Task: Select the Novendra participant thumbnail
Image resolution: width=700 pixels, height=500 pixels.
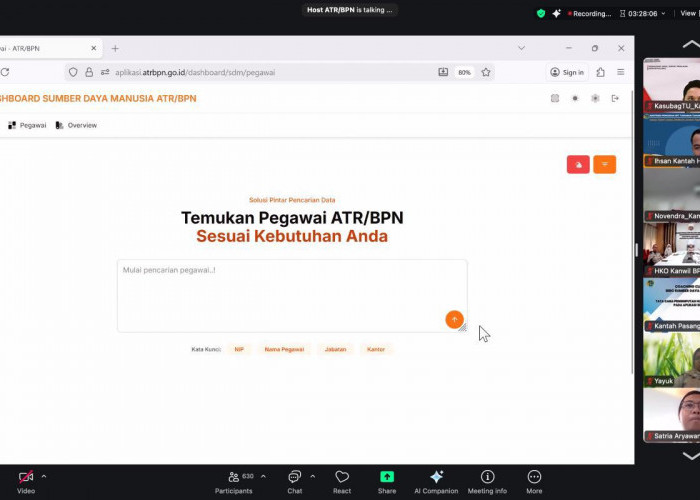Action: click(x=672, y=195)
